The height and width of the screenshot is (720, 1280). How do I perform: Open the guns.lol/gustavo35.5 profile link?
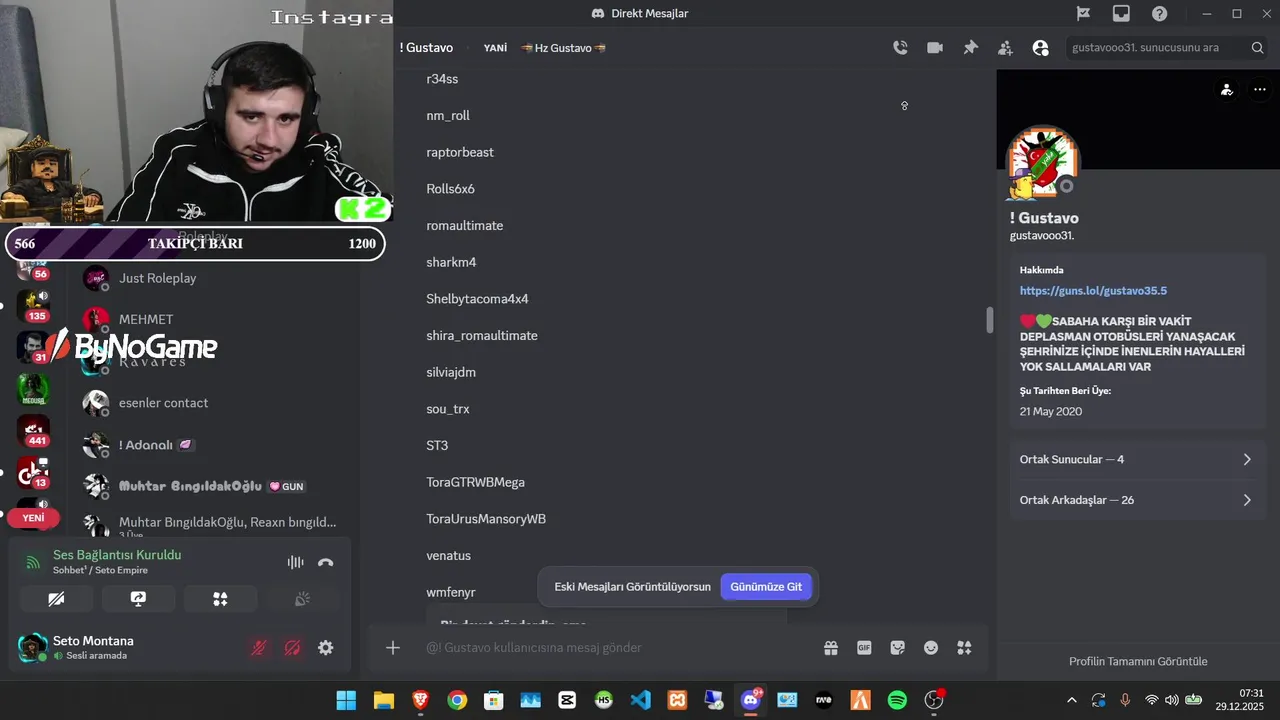click(1093, 290)
